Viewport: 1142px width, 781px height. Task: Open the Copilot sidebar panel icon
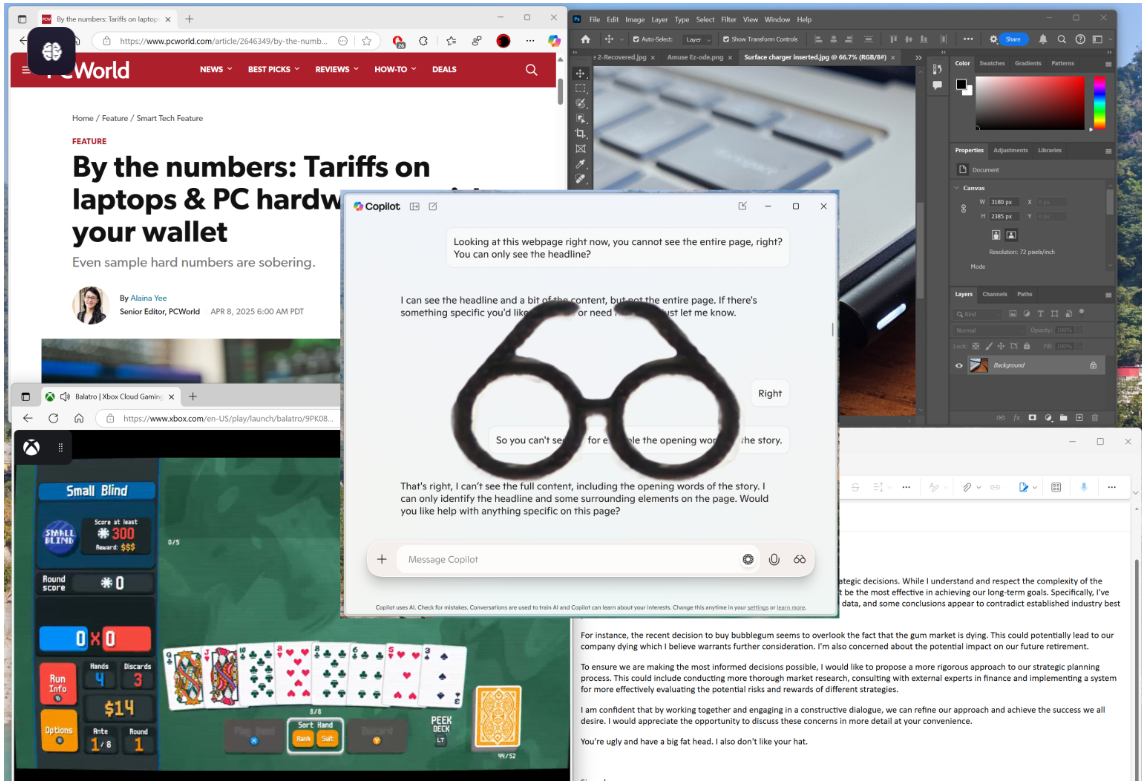[x=414, y=206]
